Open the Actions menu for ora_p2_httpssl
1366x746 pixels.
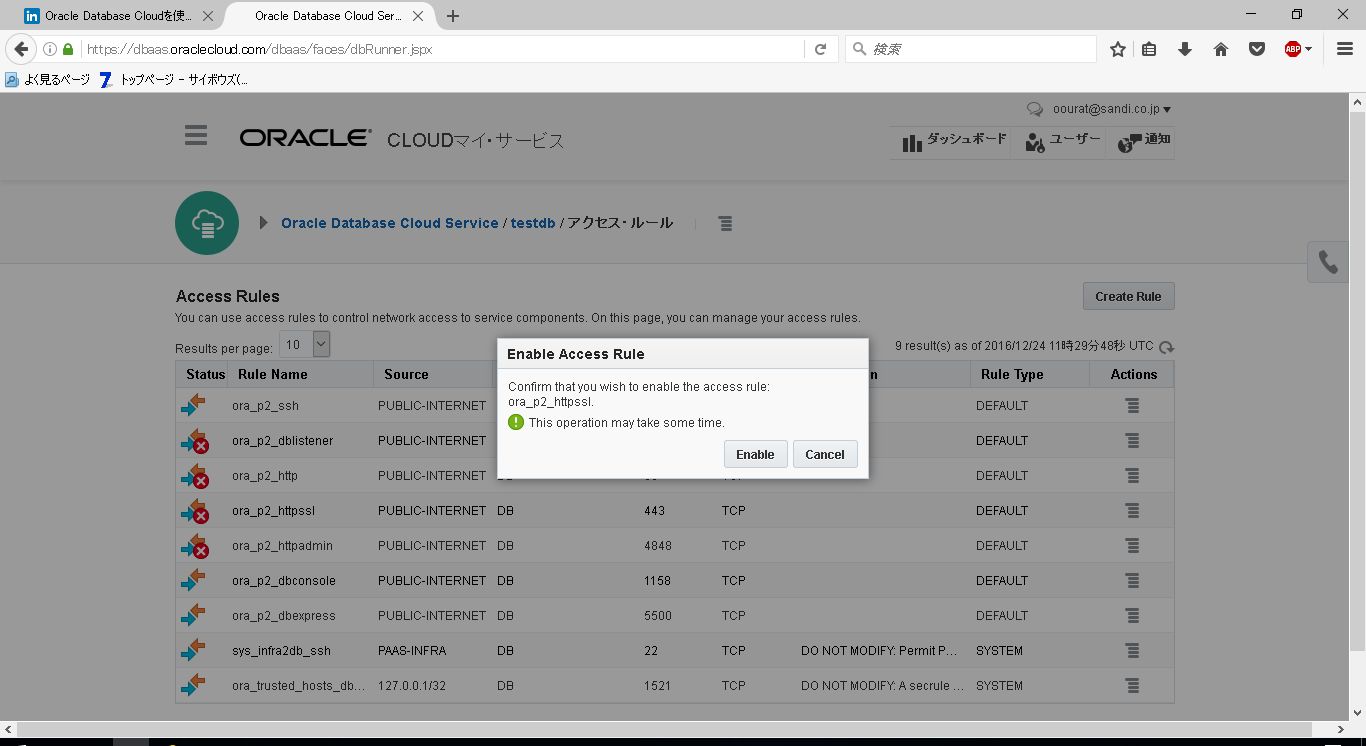[1132, 511]
